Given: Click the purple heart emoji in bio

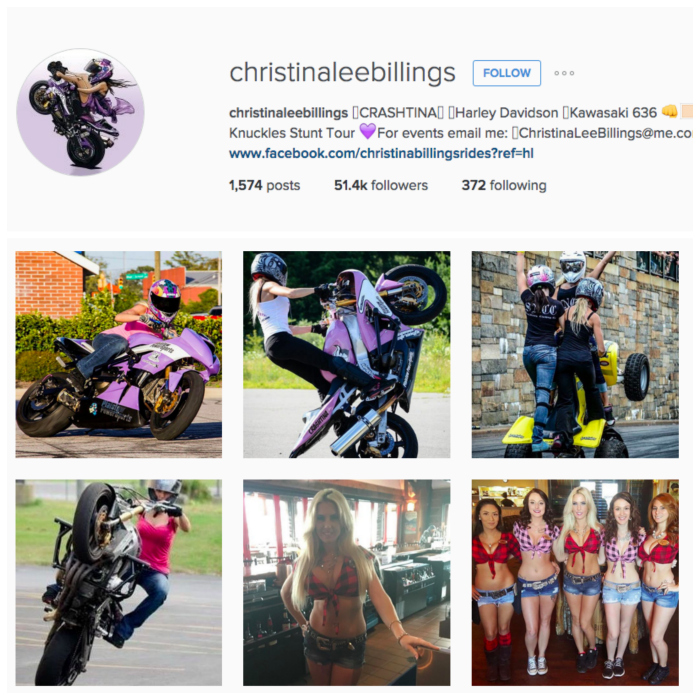Looking at the screenshot, I should pos(367,131).
